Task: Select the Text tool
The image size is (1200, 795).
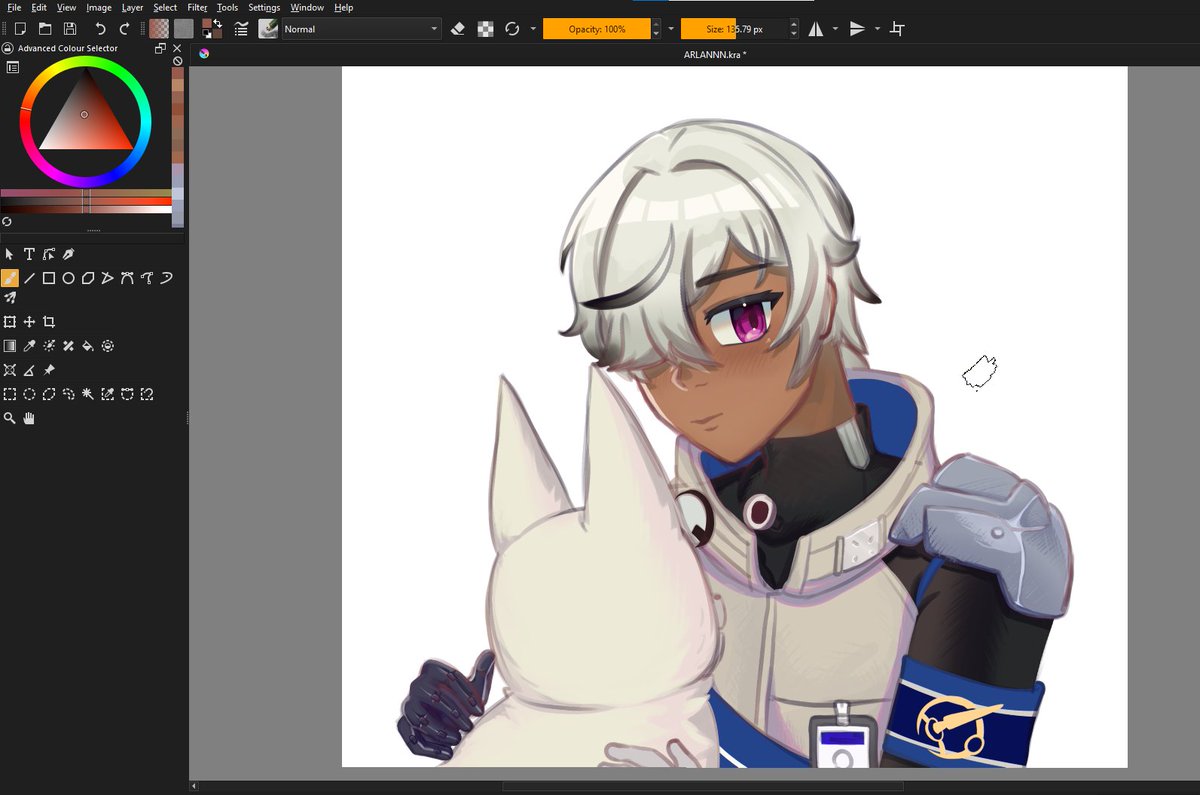Action: tap(29, 254)
